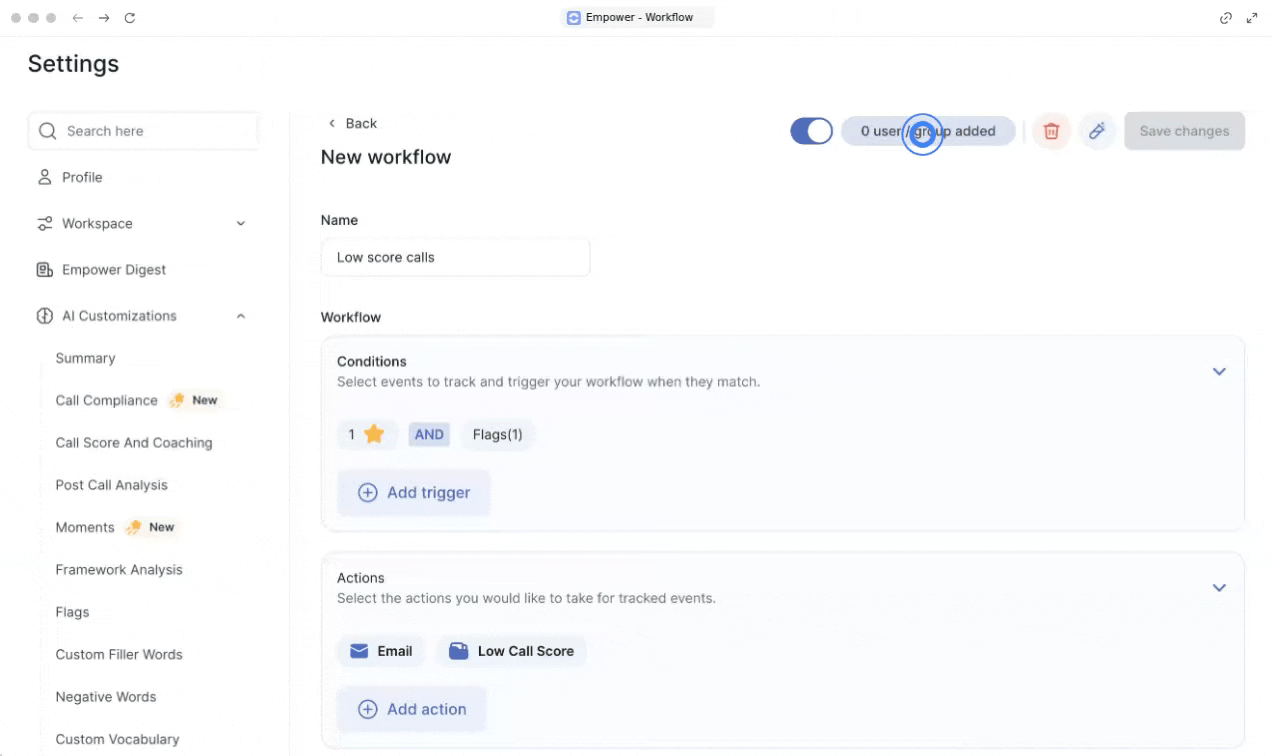Click the copy link icon in title bar
Viewport: 1274px width, 756px height.
(1226, 18)
